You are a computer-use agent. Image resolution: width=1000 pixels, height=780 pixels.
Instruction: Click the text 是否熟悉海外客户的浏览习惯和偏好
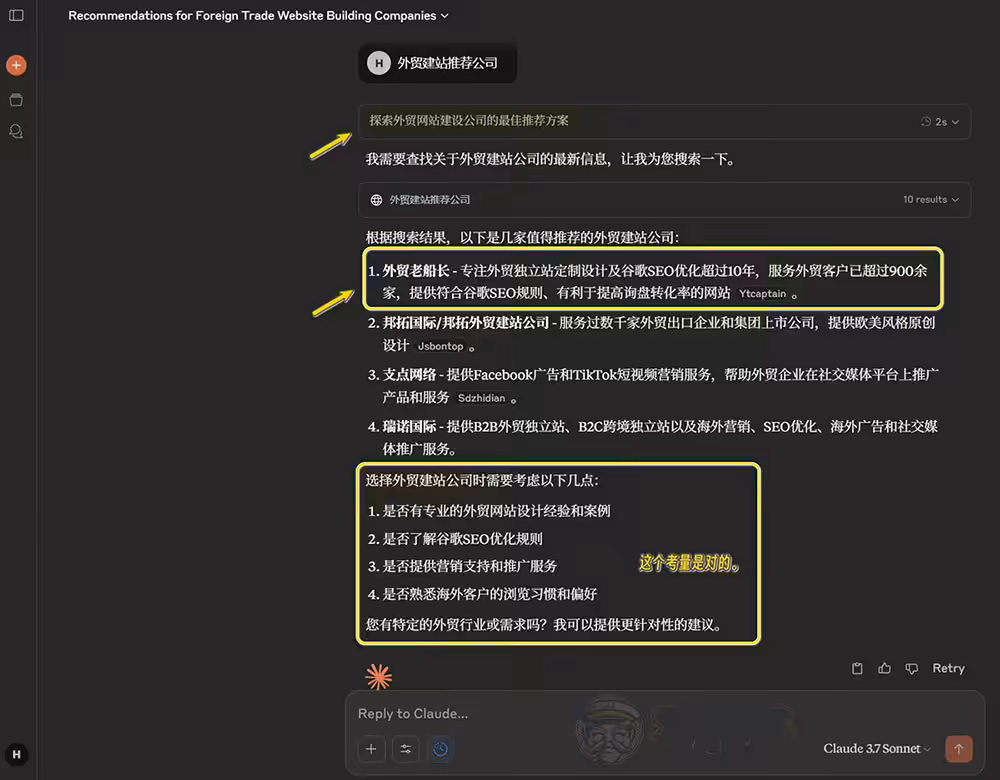[490, 594]
